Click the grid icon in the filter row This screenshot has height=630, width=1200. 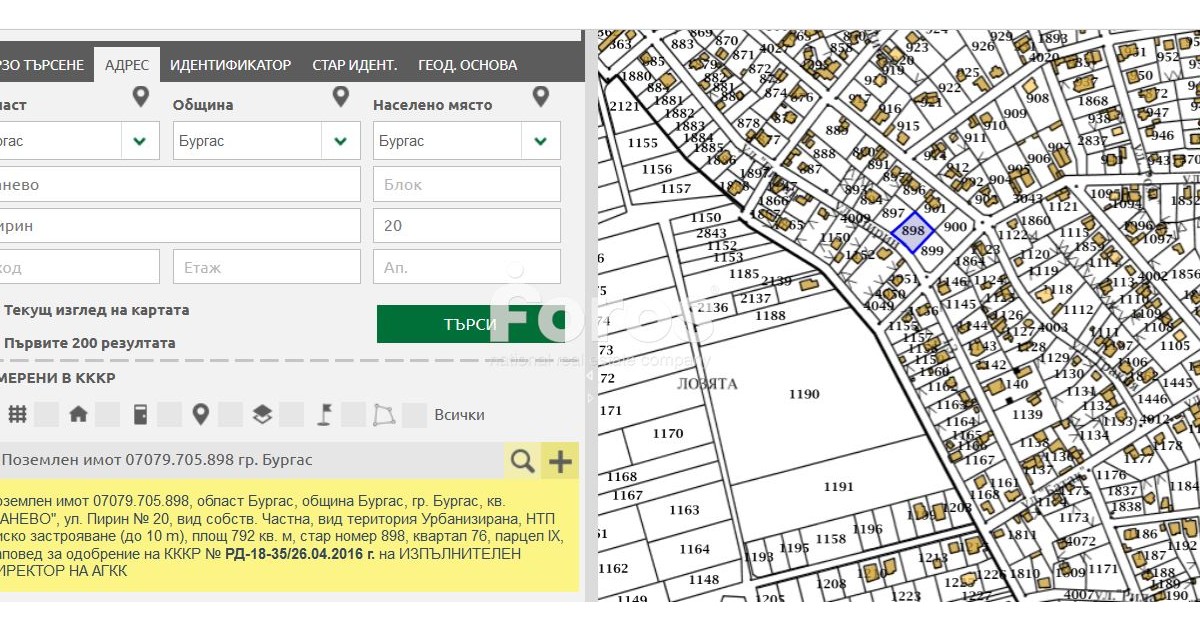pyautogui.click(x=17, y=414)
